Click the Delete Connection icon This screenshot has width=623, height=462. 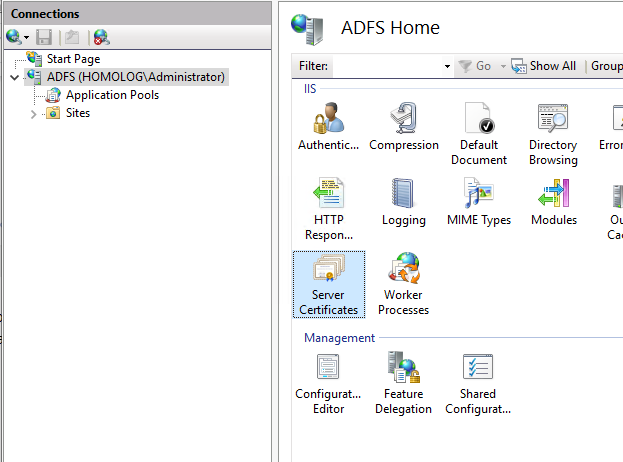[102, 37]
